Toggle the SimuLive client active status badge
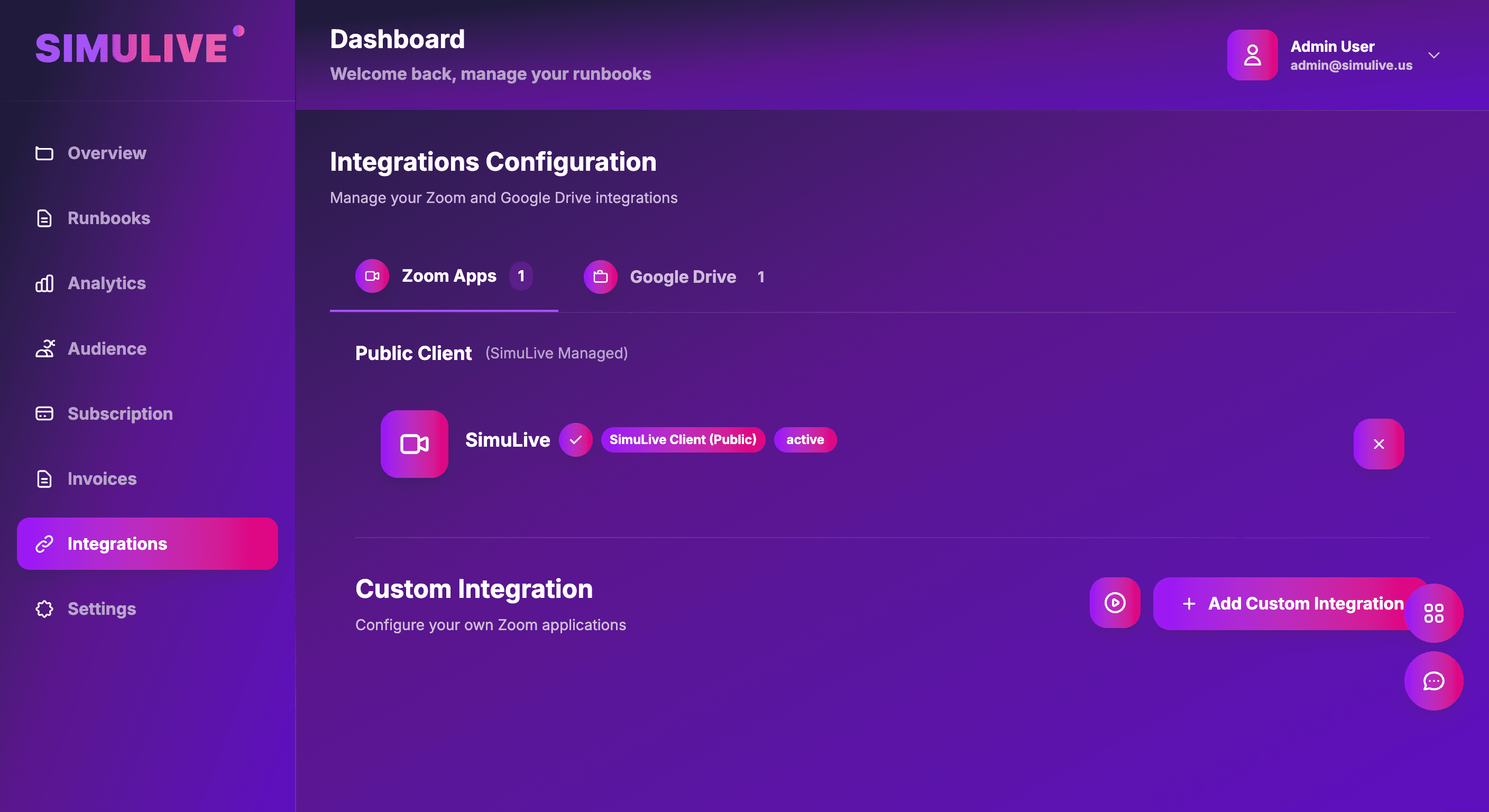This screenshot has width=1489, height=812. click(805, 439)
